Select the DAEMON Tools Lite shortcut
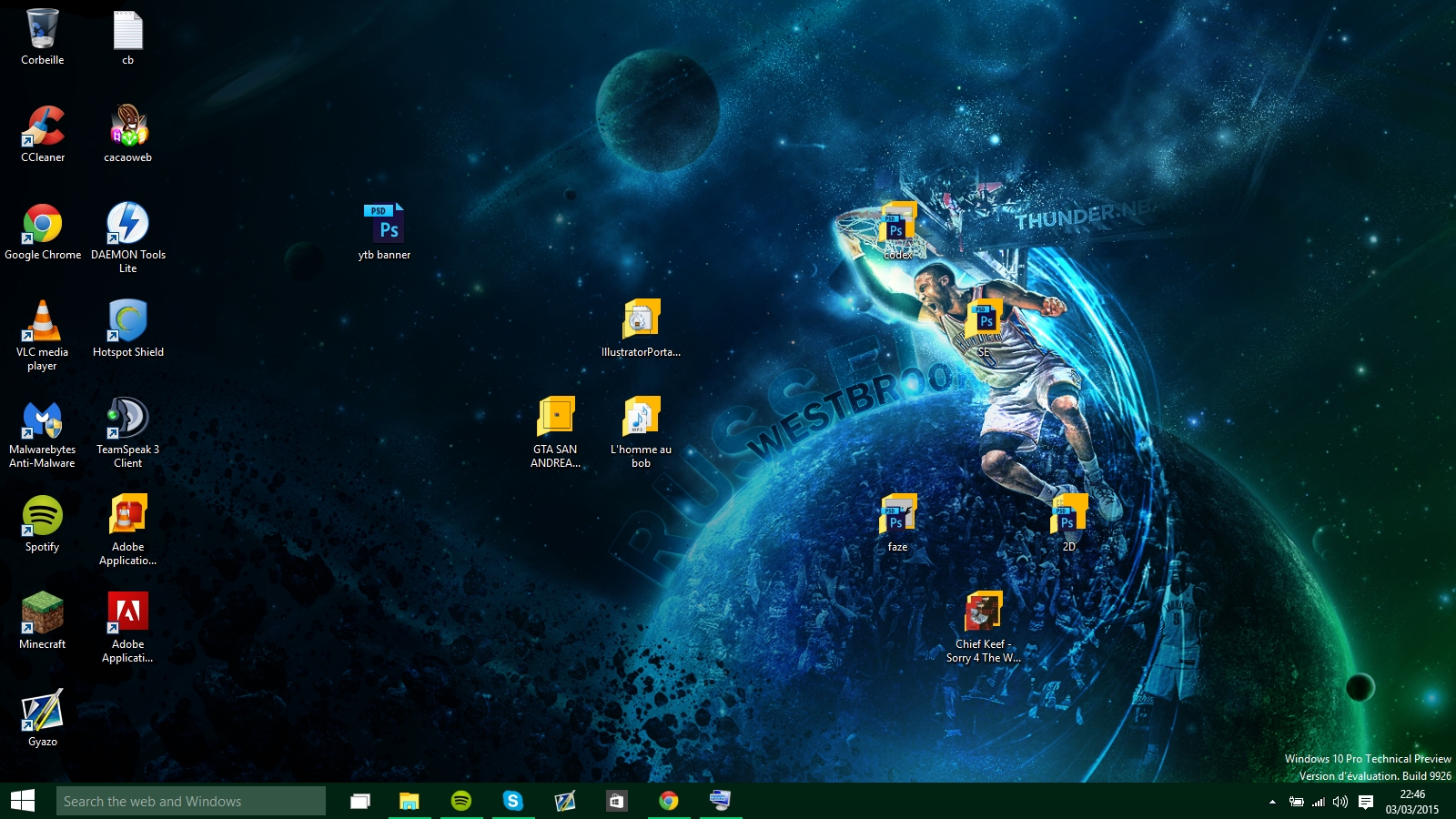Image resolution: width=1456 pixels, height=819 pixels. [x=127, y=238]
